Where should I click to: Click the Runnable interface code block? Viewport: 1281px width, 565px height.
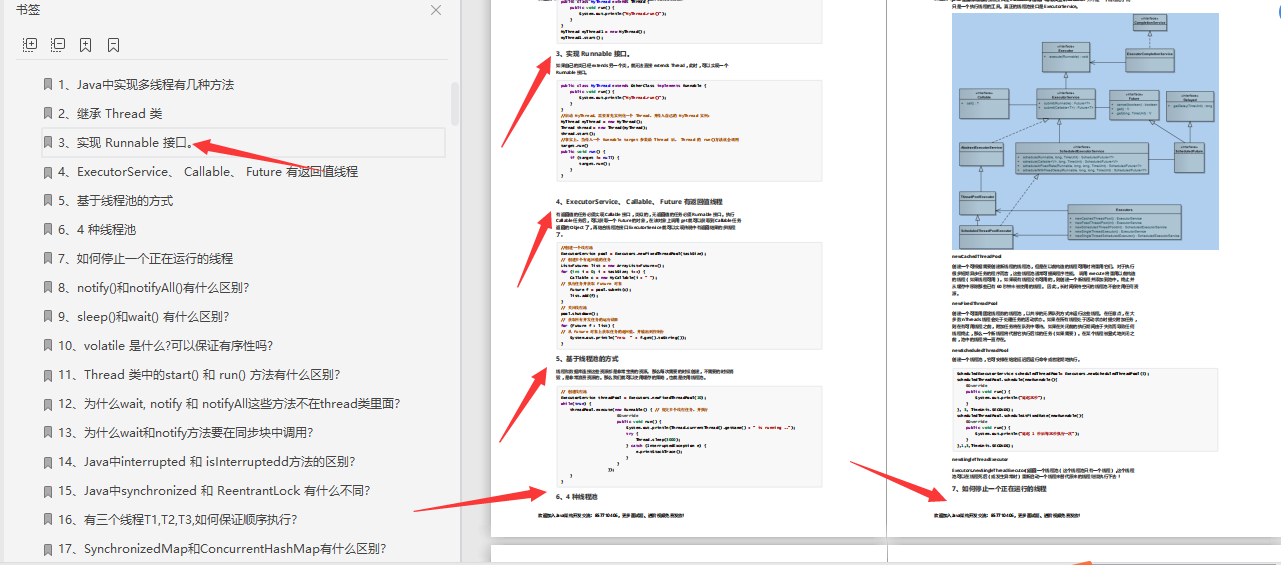click(690, 130)
